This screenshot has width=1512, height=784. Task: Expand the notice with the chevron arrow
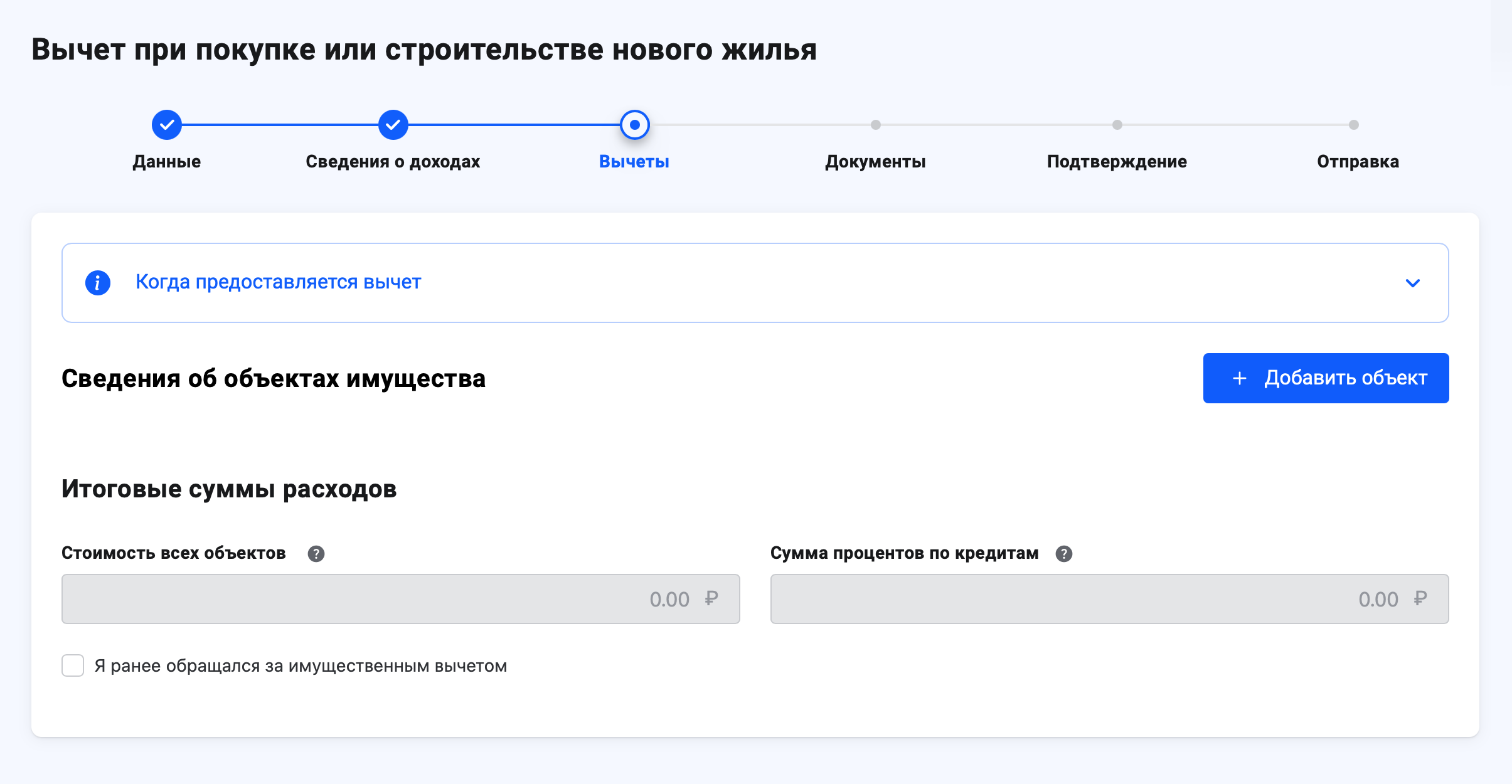coord(1413,283)
